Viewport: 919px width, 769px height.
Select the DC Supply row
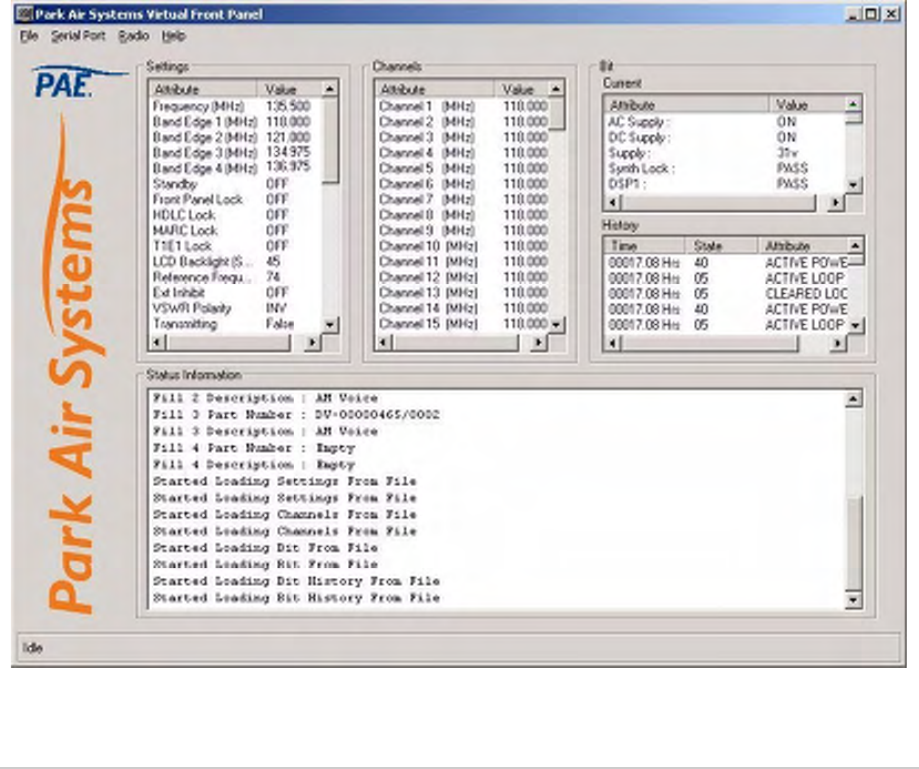[725, 137]
